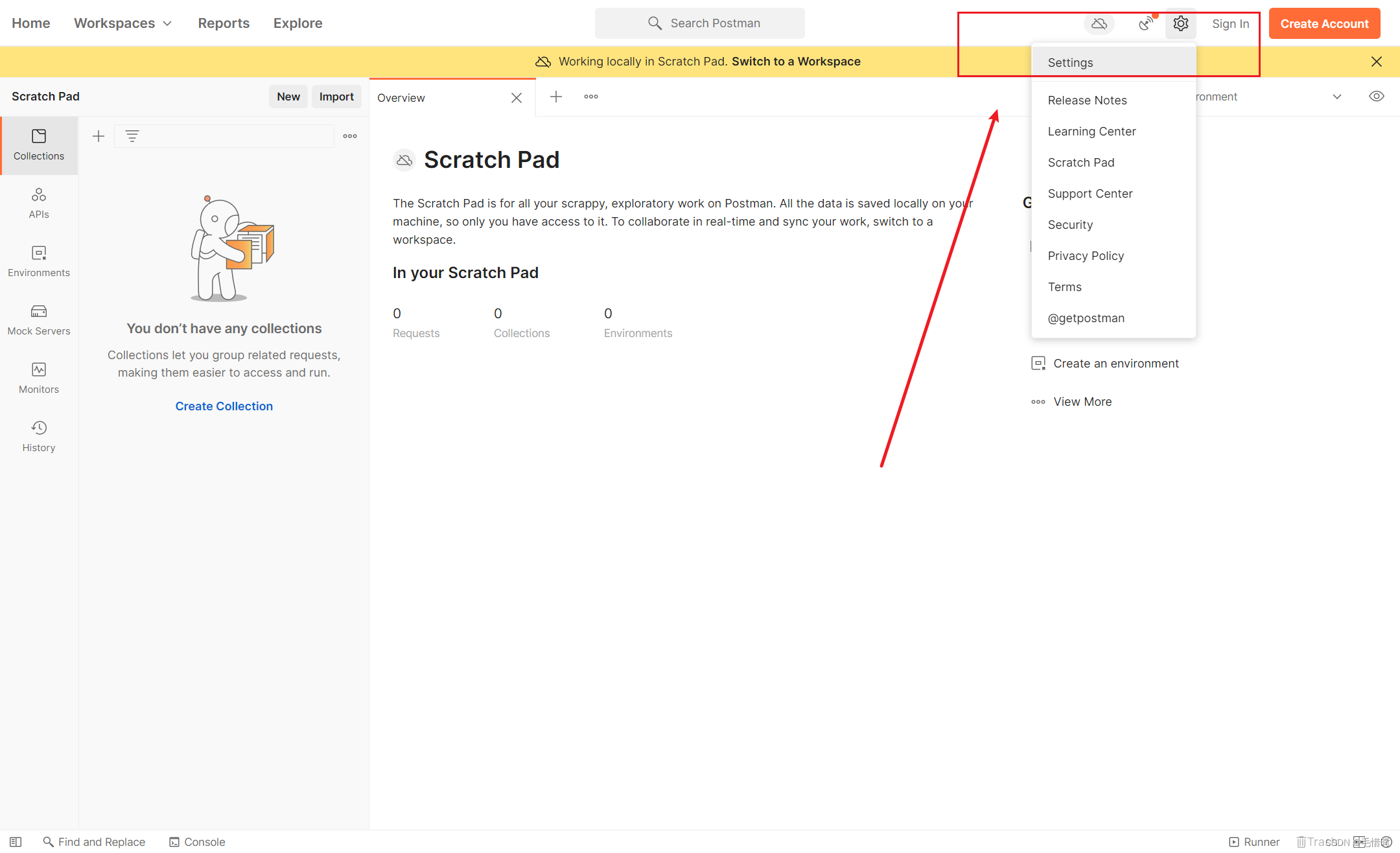Image resolution: width=1400 pixels, height=853 pixels.
Task: Select Settings from the gear menu
Action: 1114,62
